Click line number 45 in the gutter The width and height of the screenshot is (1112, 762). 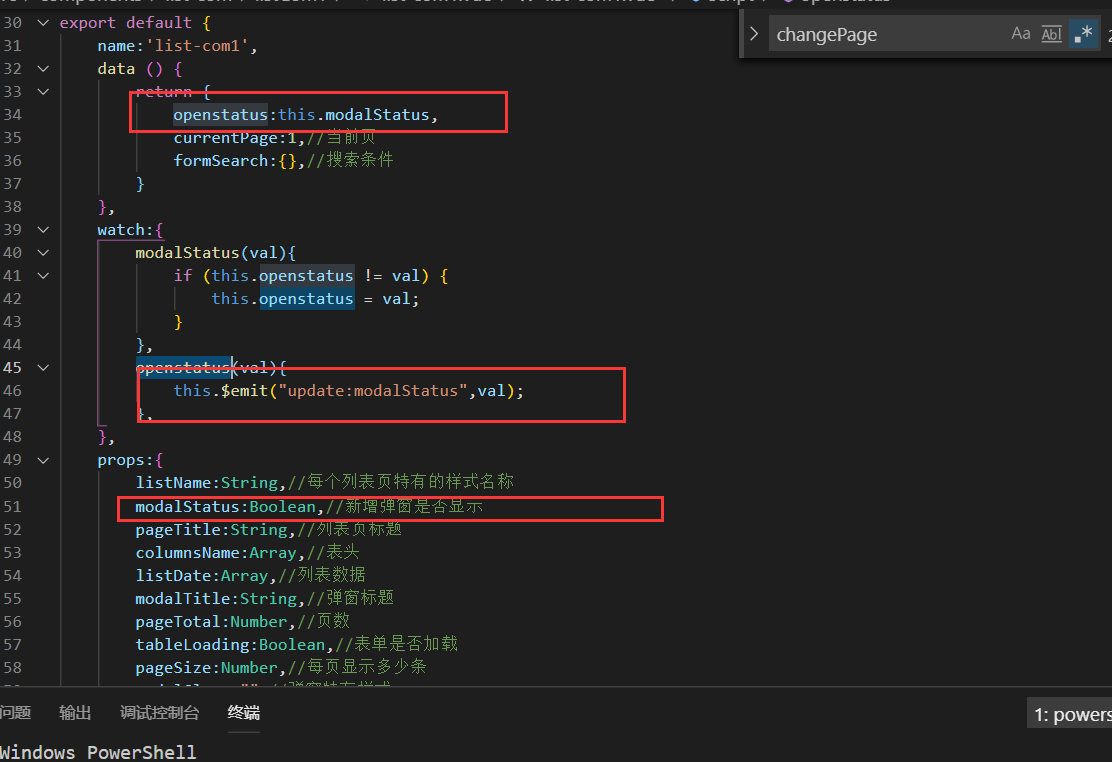pyautogui.click(x=13, y=368)
